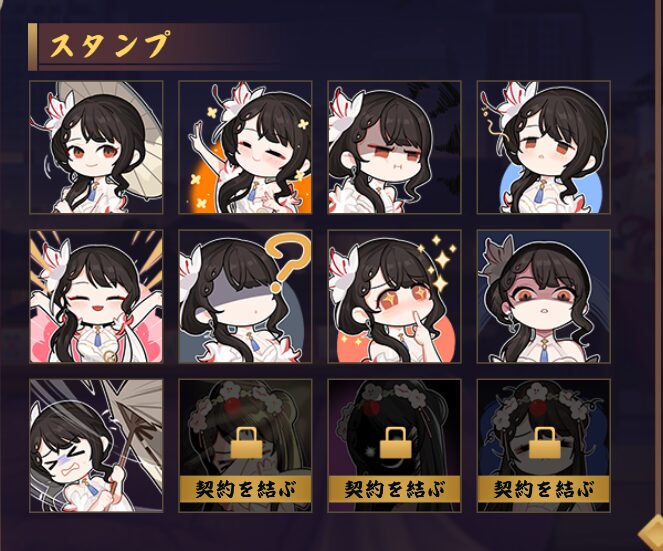Click the first locked stamp's padlock icon
The height and width of the screenshot is (551, 663).
pyautogui.click(x=247, y=443)
